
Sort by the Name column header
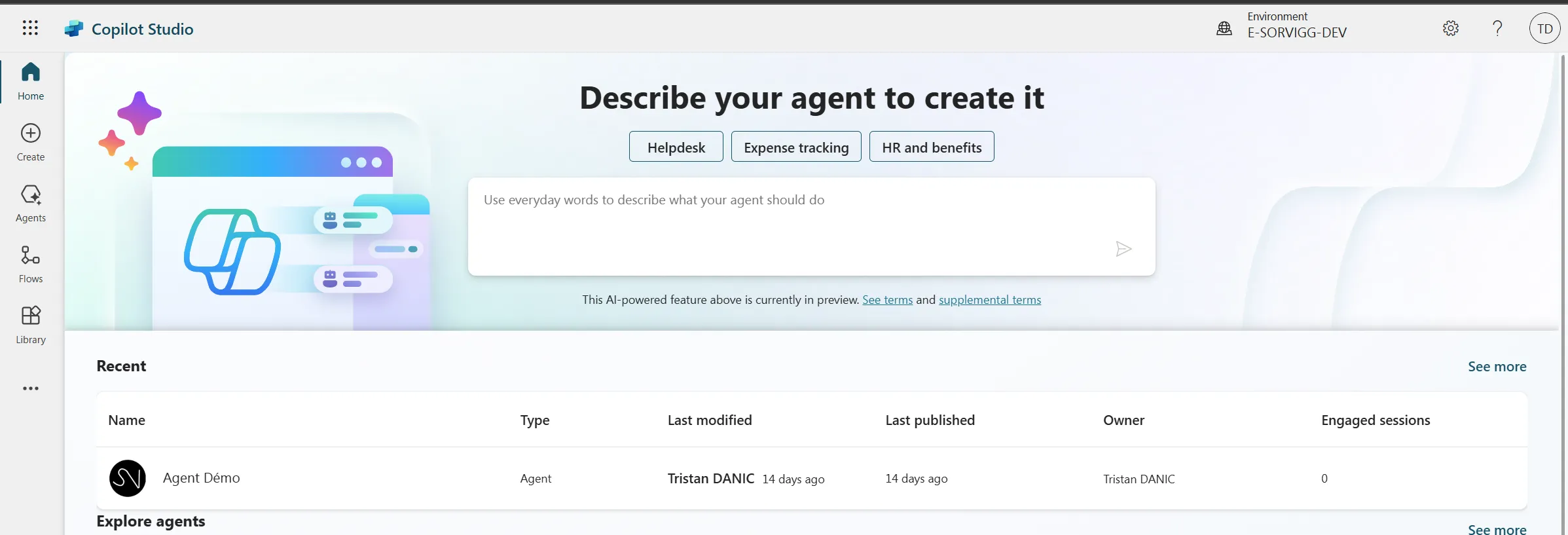pyautogui.click(x=127, y=420)
